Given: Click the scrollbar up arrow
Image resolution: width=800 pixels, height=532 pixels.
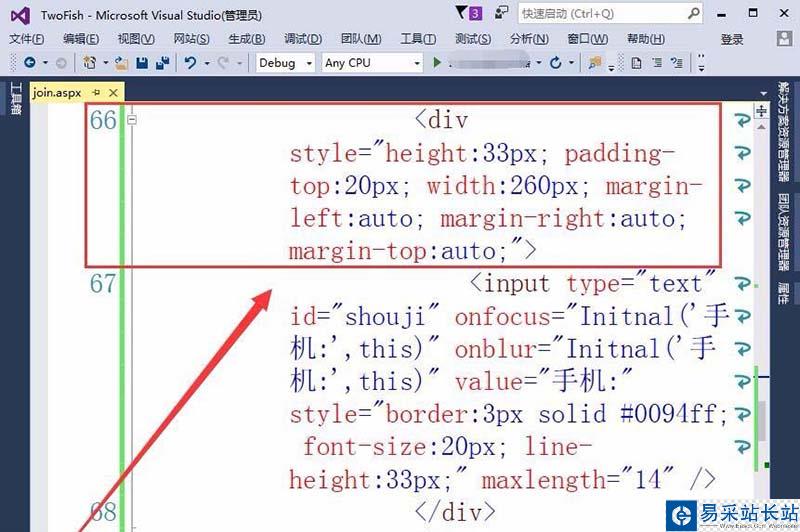Looking at the screenshot, I should pyautogui.click(x=761, y=126).
